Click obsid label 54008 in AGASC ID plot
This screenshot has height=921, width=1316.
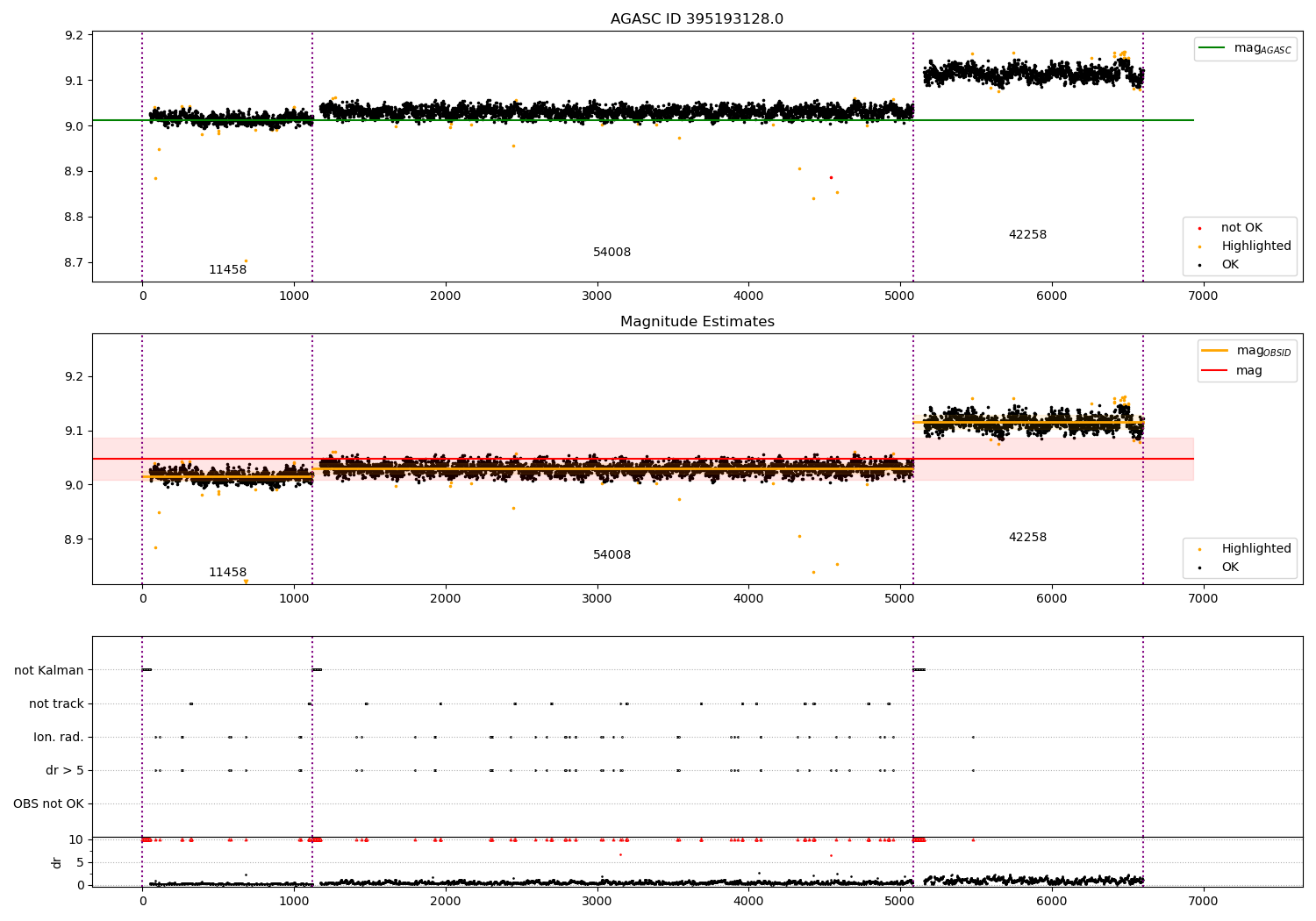click(x=612, y=253)
